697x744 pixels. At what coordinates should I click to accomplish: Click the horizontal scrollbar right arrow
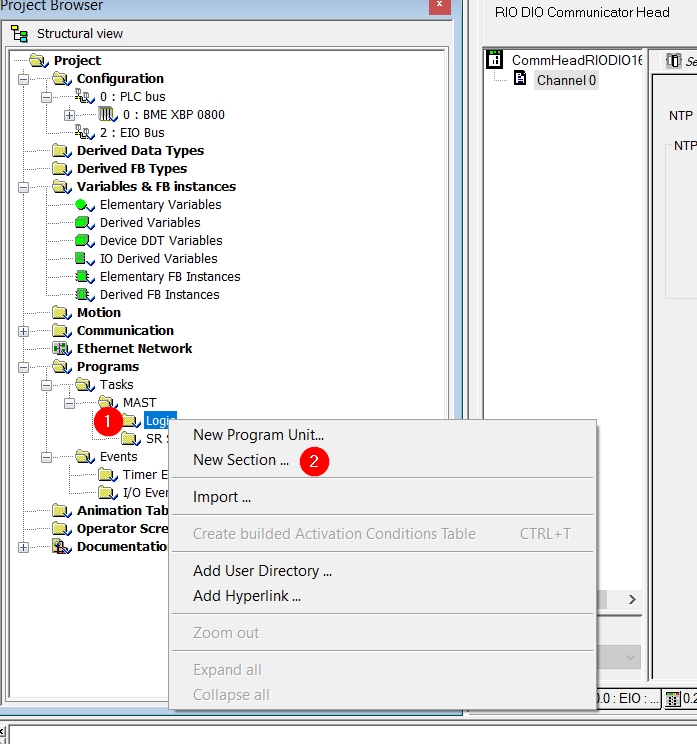(632, 600)
